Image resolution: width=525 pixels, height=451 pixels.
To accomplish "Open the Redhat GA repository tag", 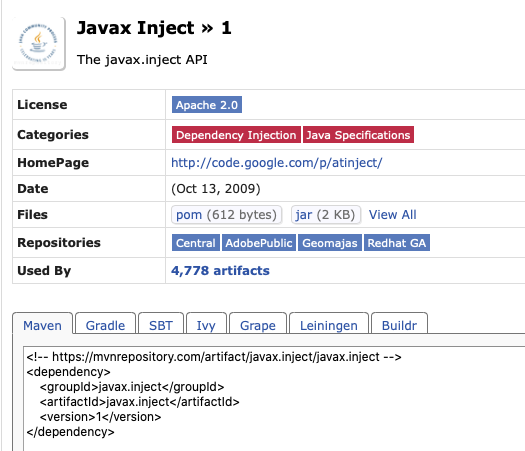I will [397, 243].
